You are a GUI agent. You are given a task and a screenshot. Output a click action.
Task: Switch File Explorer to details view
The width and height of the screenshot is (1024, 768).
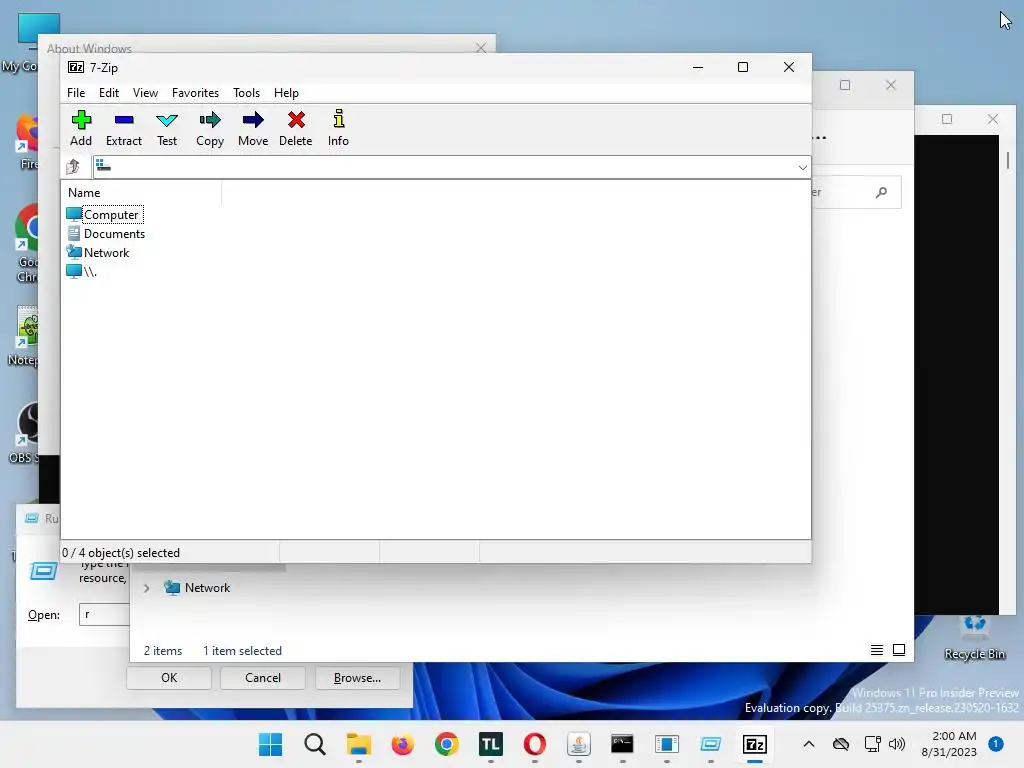click(x=877, y=650)
